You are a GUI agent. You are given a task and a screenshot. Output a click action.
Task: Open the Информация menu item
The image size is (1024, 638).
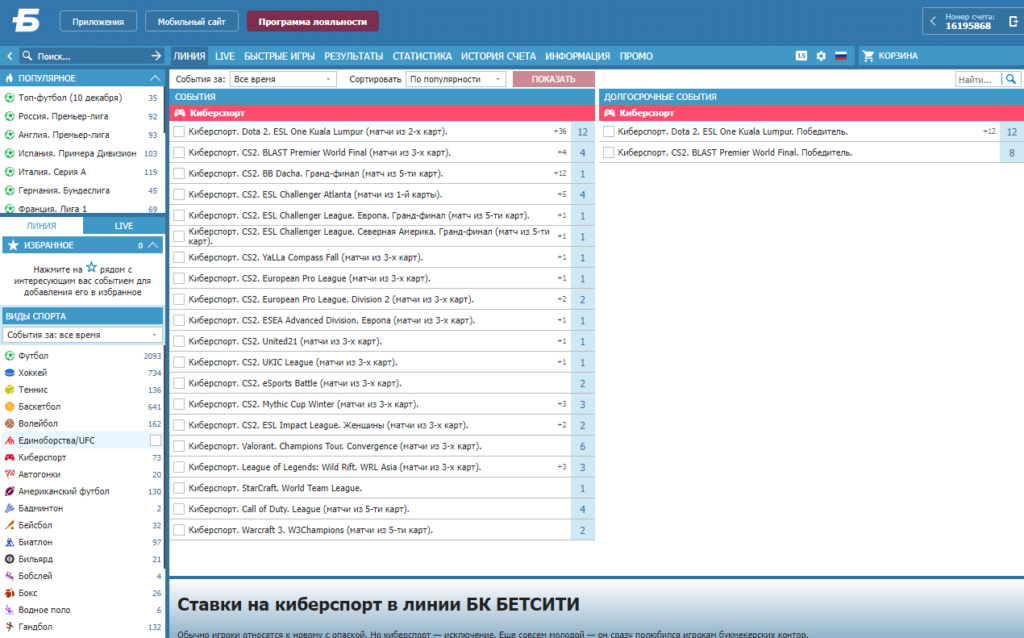pos(577,56)
